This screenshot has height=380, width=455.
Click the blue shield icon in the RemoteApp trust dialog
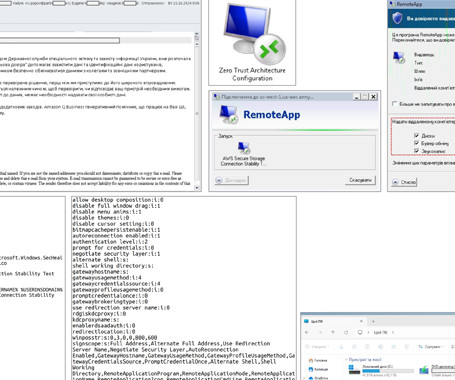tap(397, 18)
